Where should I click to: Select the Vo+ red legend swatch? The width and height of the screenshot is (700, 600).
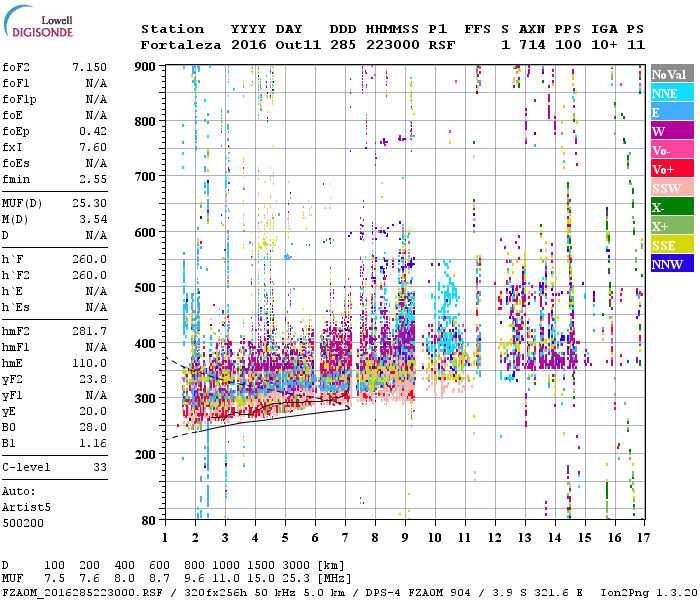click(x=672, y=169)
